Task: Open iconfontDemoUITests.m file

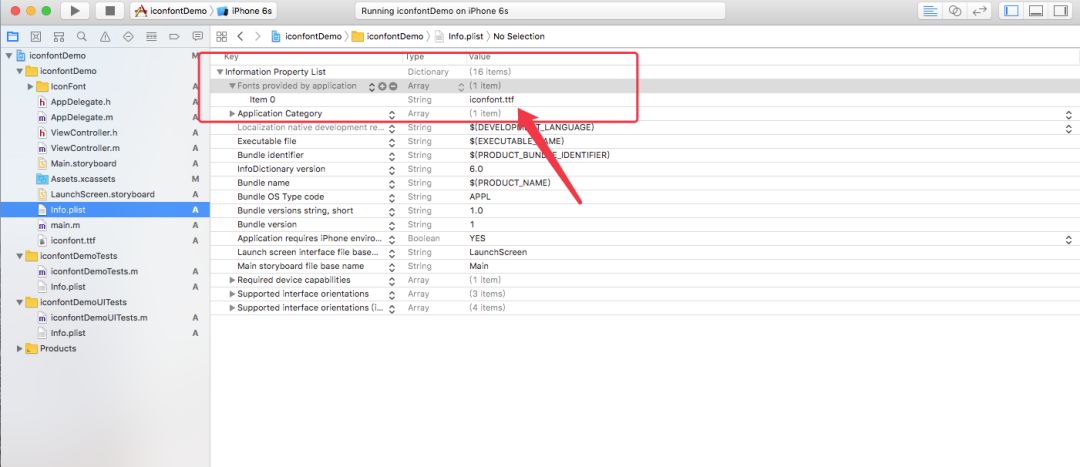Action: pyautogui.click(x=98, y=318)
